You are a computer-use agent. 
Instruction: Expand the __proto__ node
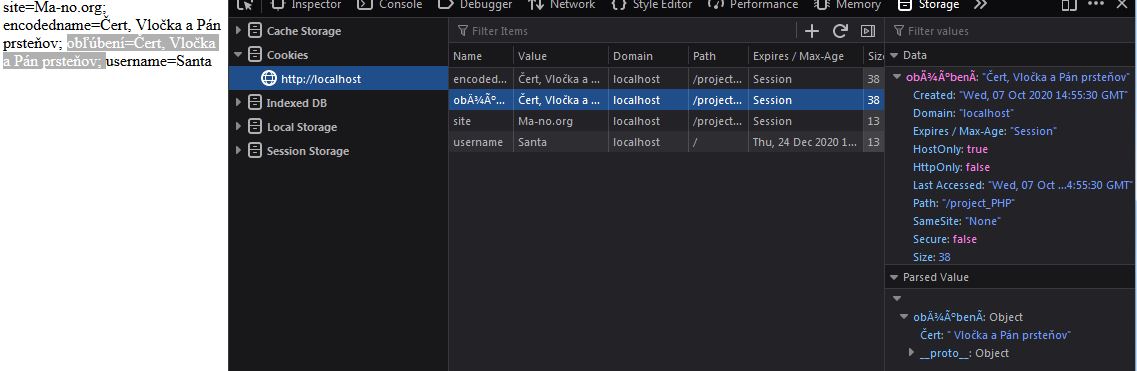tap(912, 353)
